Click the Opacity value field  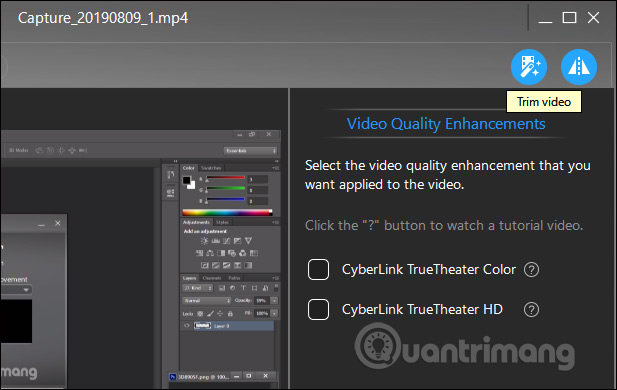pyautogui.click(x=261, y=301)
